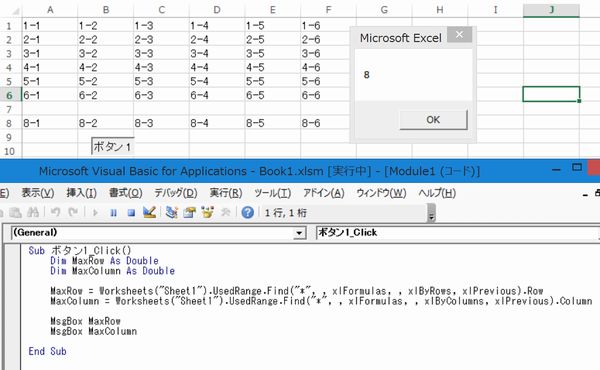Click the Run macro play icon
Screen dimensions: 600x370
coord(95,212)
